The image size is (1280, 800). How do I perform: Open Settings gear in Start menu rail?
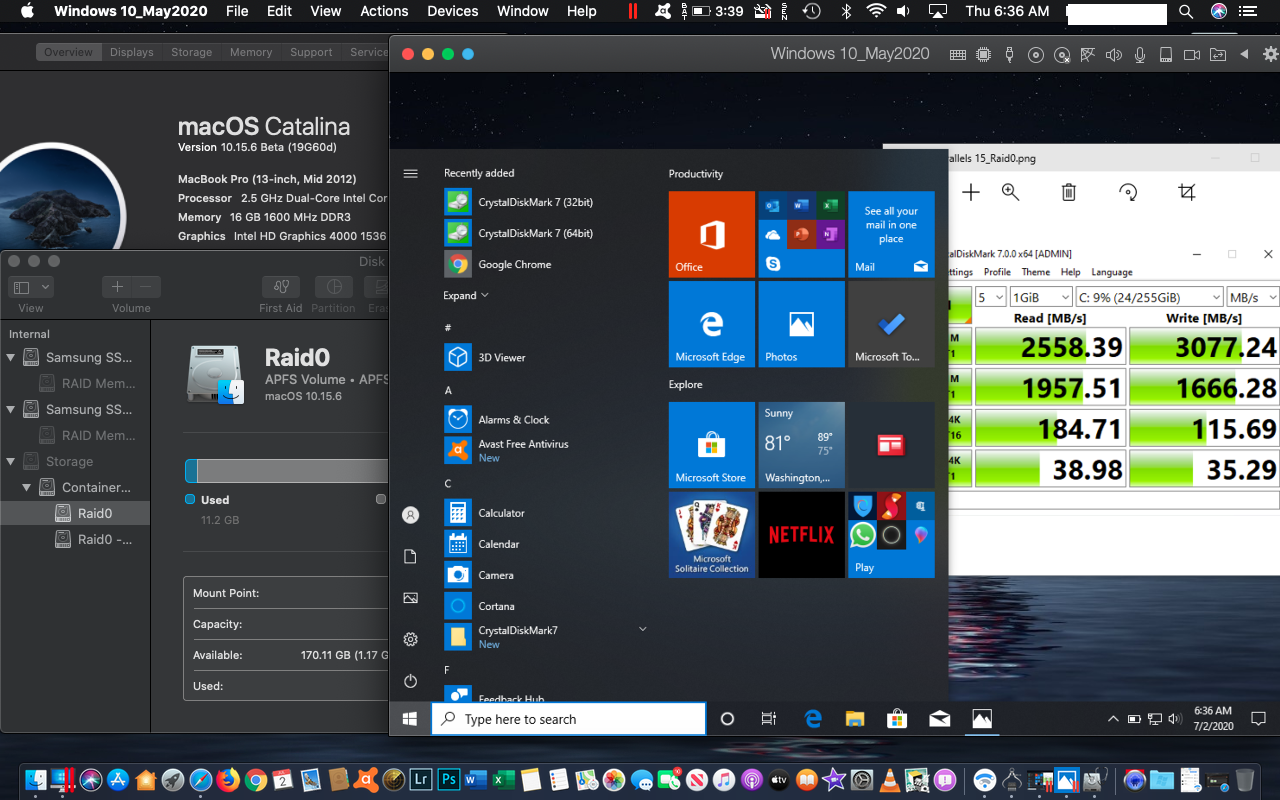click(x=410, y=639)
